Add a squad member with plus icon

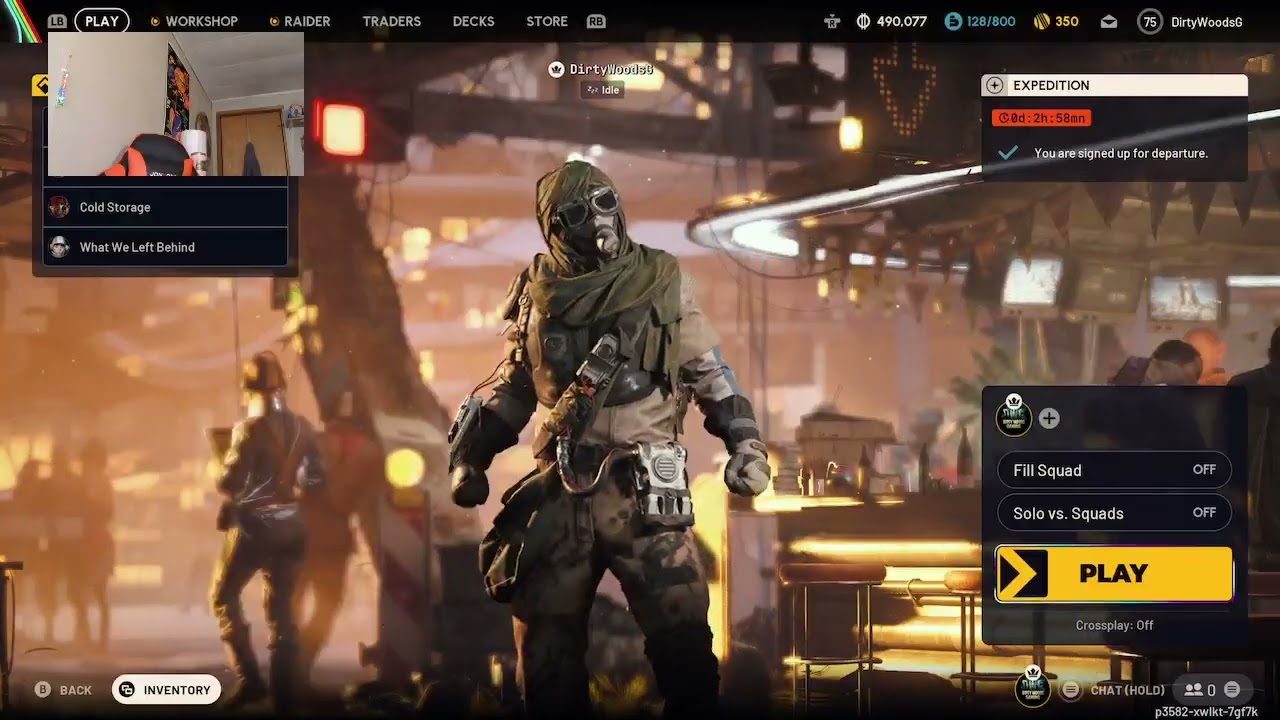[x=1049, y=419]
